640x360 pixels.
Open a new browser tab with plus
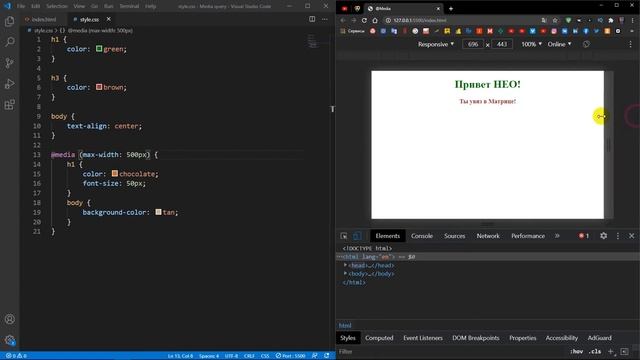pyautogui.click(x=451, y=9)
